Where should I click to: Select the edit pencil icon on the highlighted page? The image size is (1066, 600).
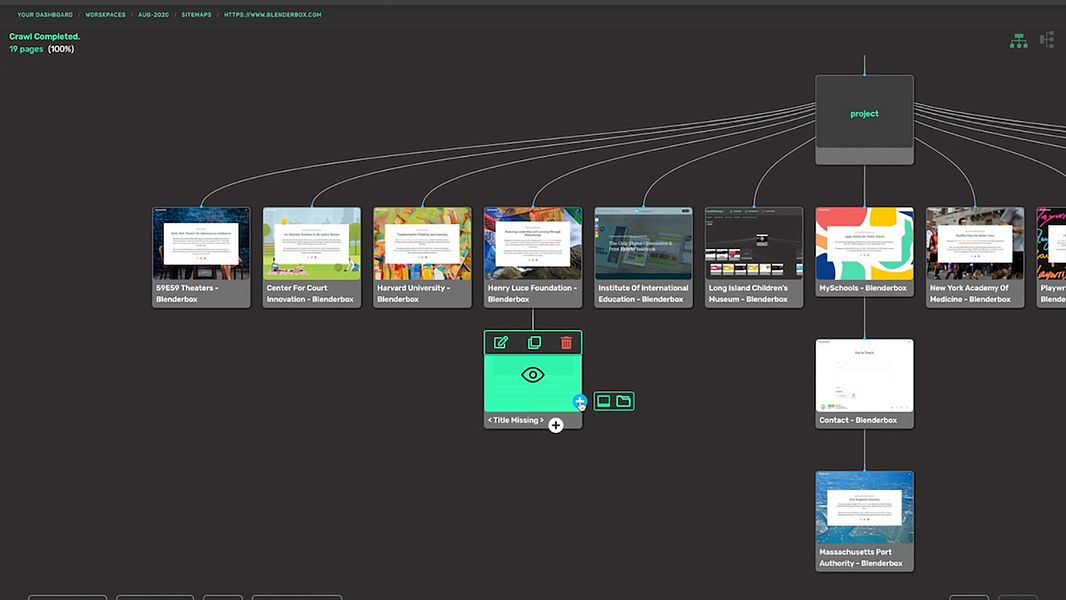[500, 342]
